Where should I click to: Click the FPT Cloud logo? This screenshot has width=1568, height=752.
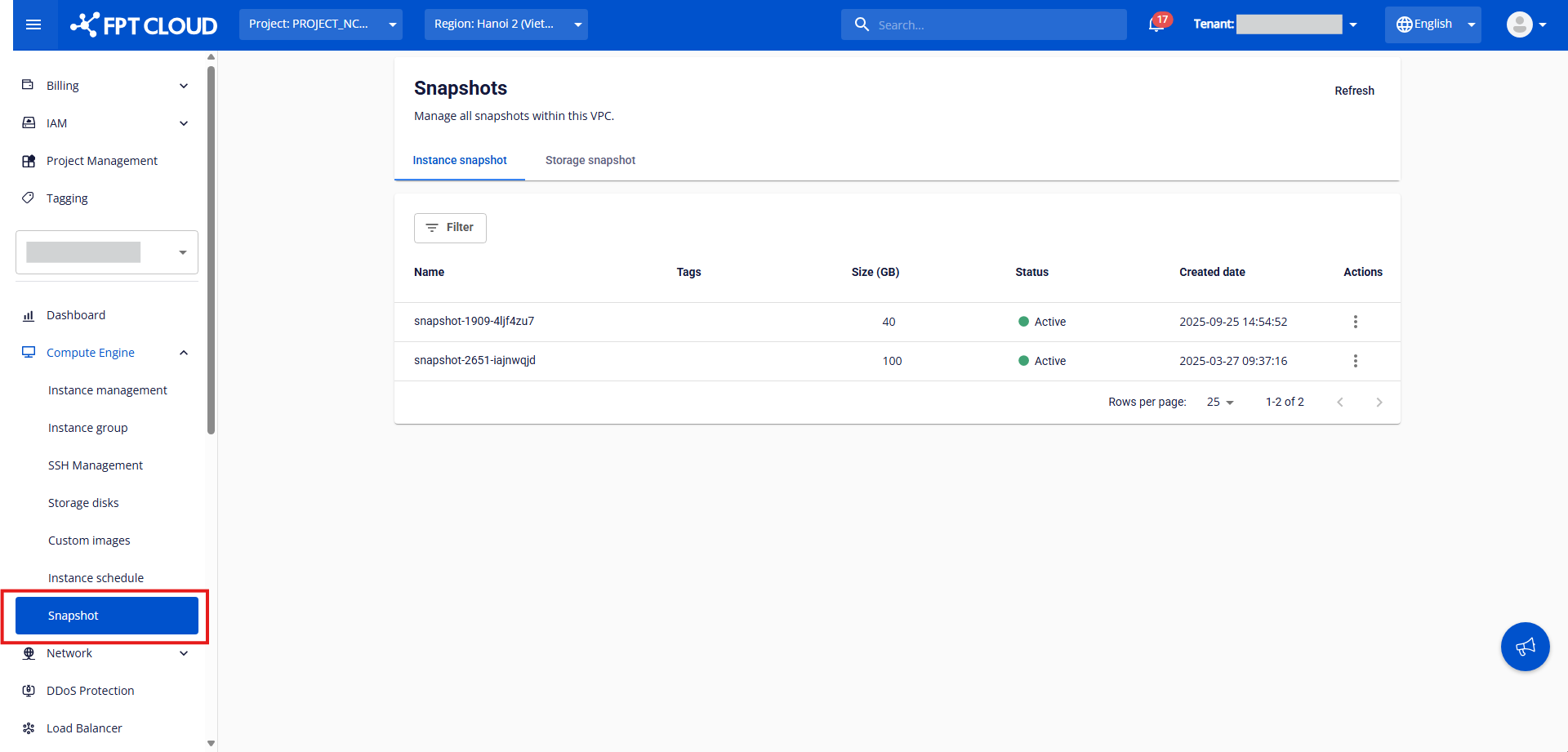tap(145, 25)
